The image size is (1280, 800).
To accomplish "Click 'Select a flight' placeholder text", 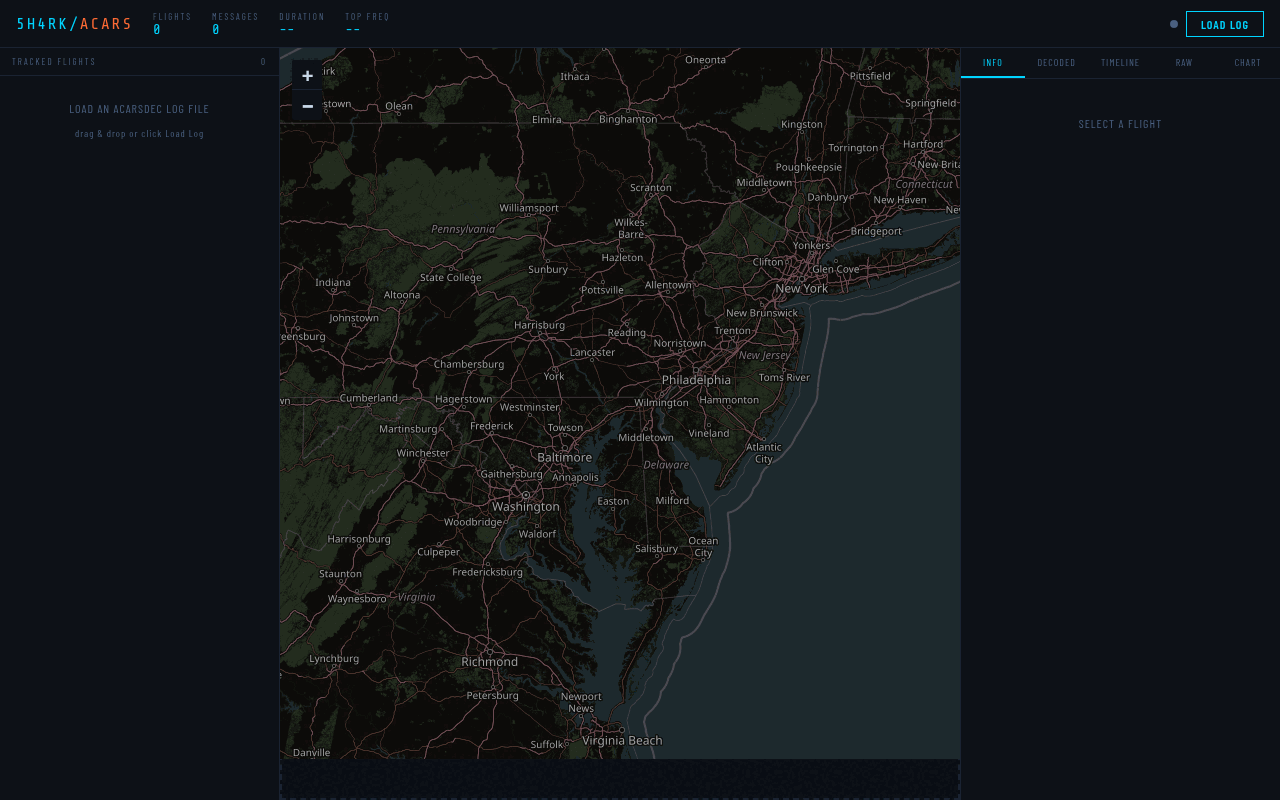I will (x=1120, y=124).
